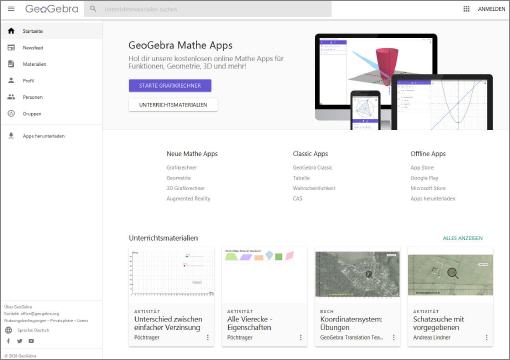Select Startseite in the sidebar

52,31
